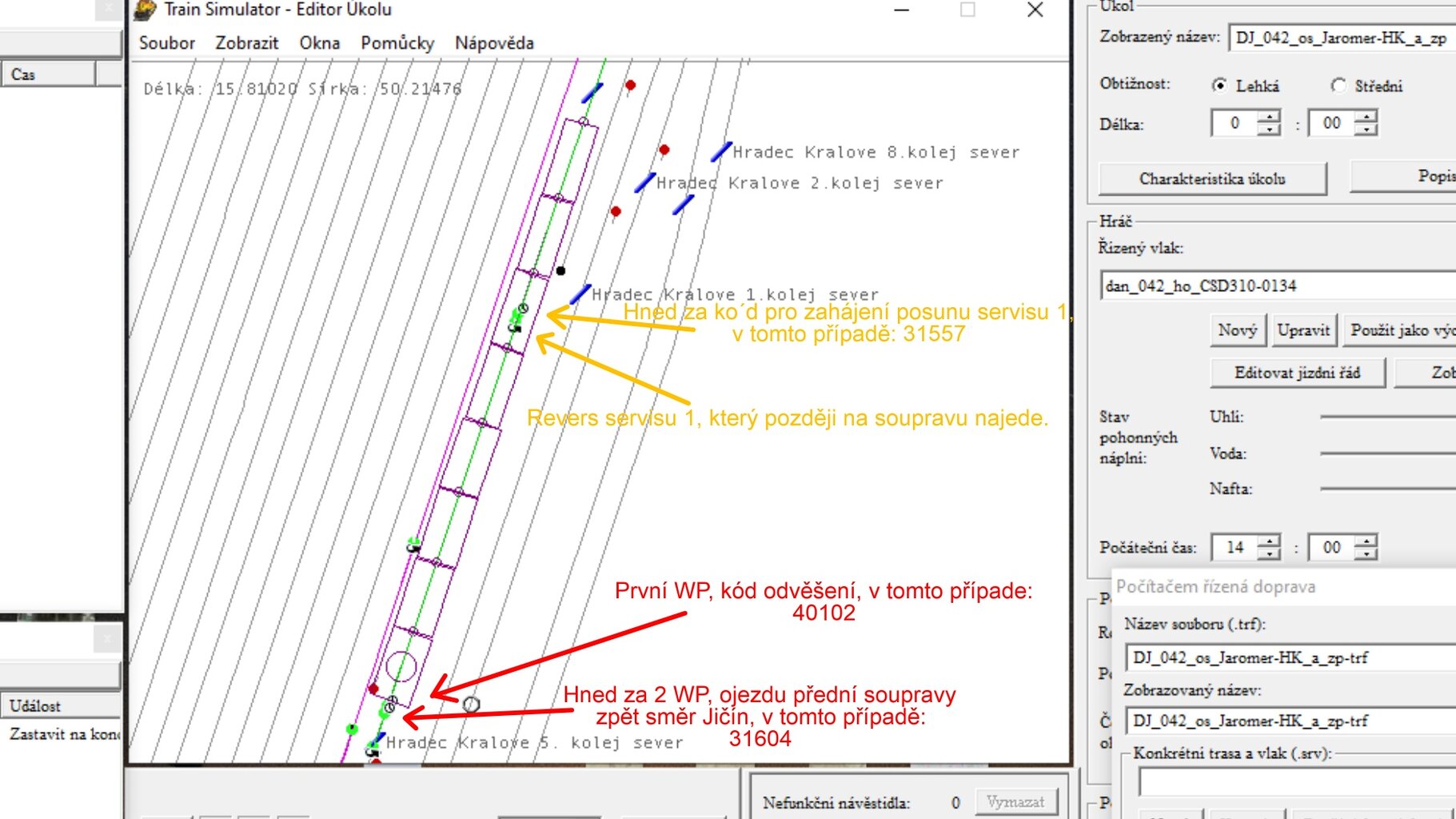Click blue marker beside Hradec Kralove 5. kolej sever
The image size is (1456, 819).
pyautogui.click(x=377, y=739)
